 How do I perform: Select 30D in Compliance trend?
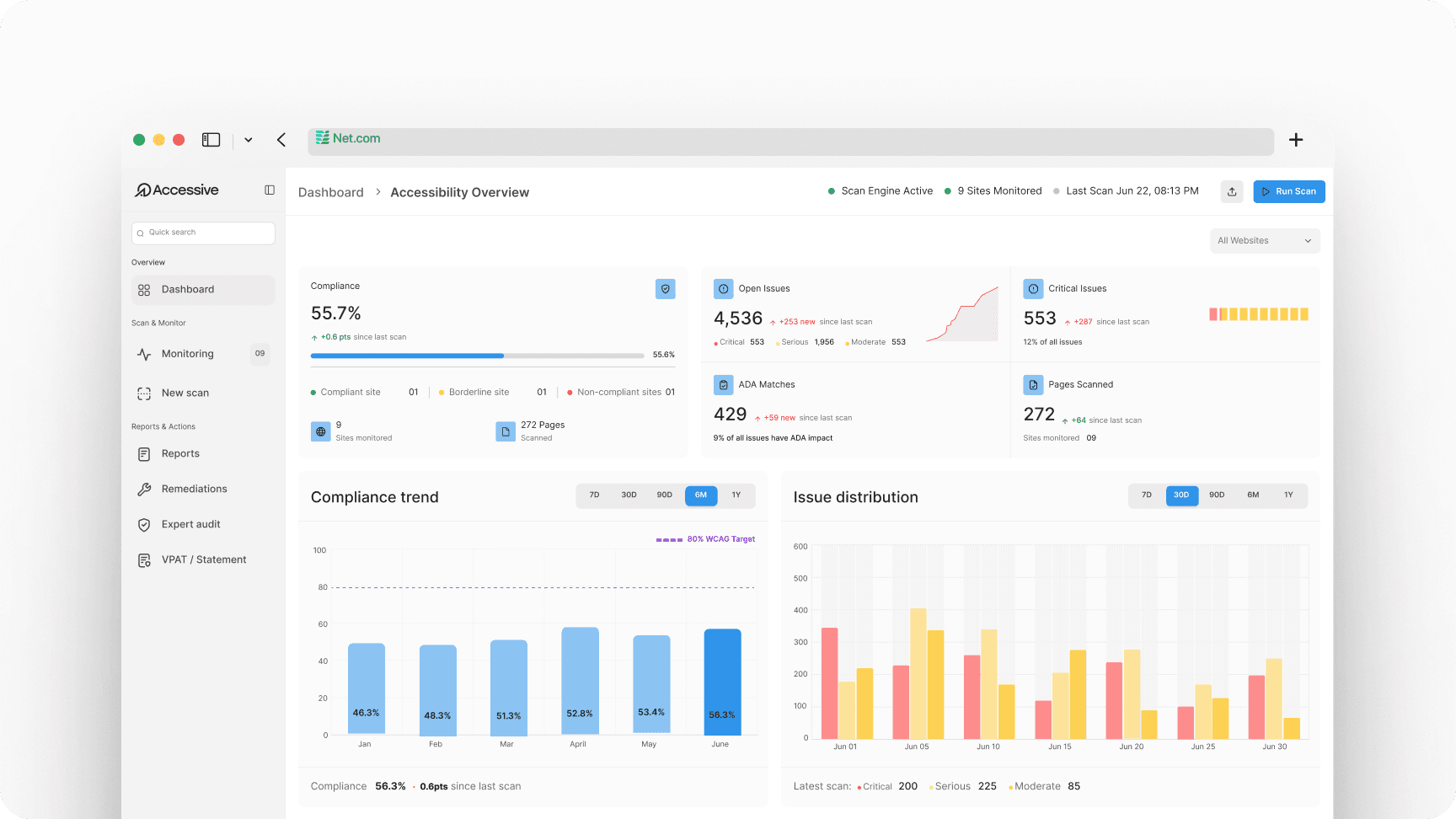(x=629, y=495)
